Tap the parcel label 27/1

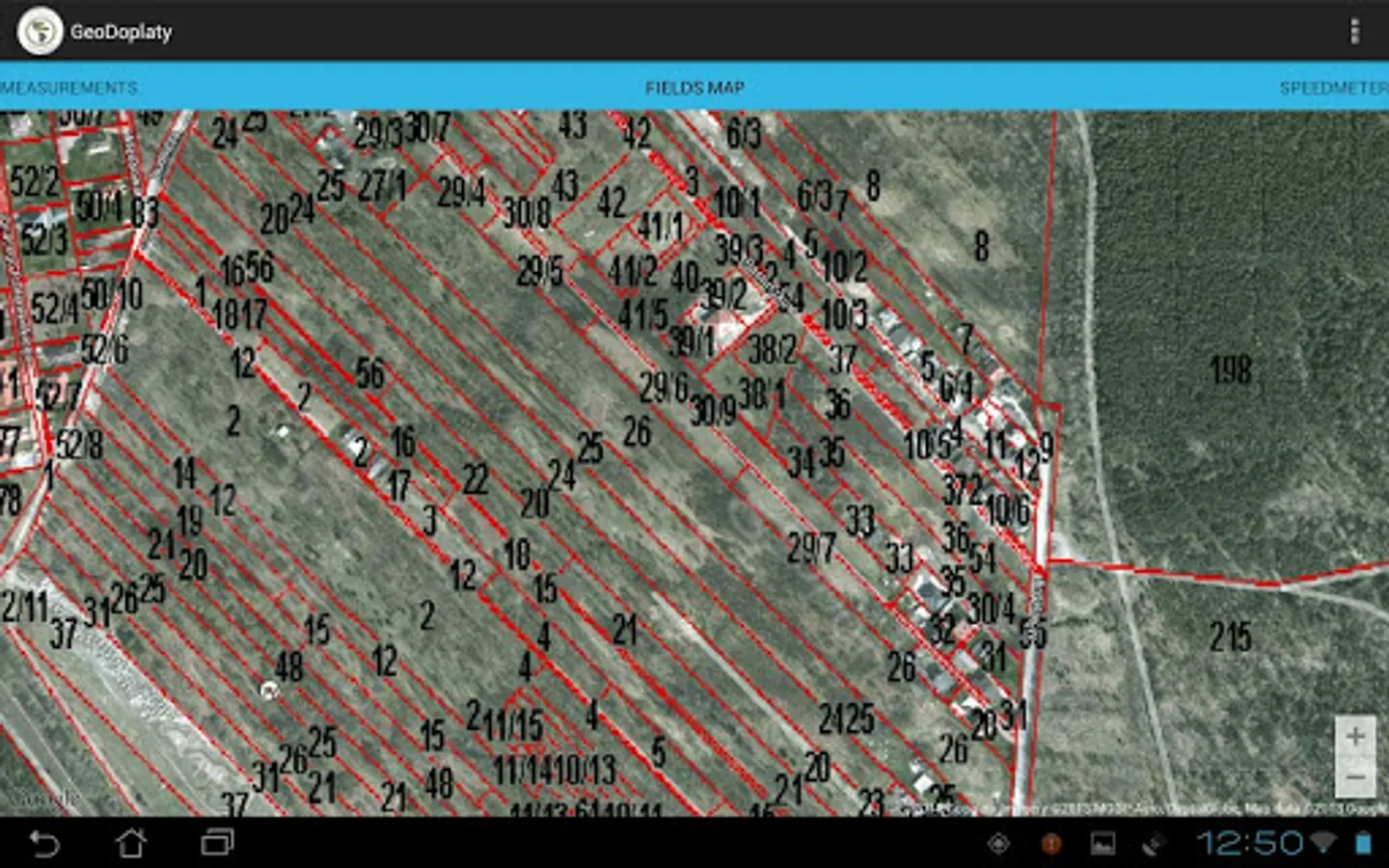[x=382, y=186]
